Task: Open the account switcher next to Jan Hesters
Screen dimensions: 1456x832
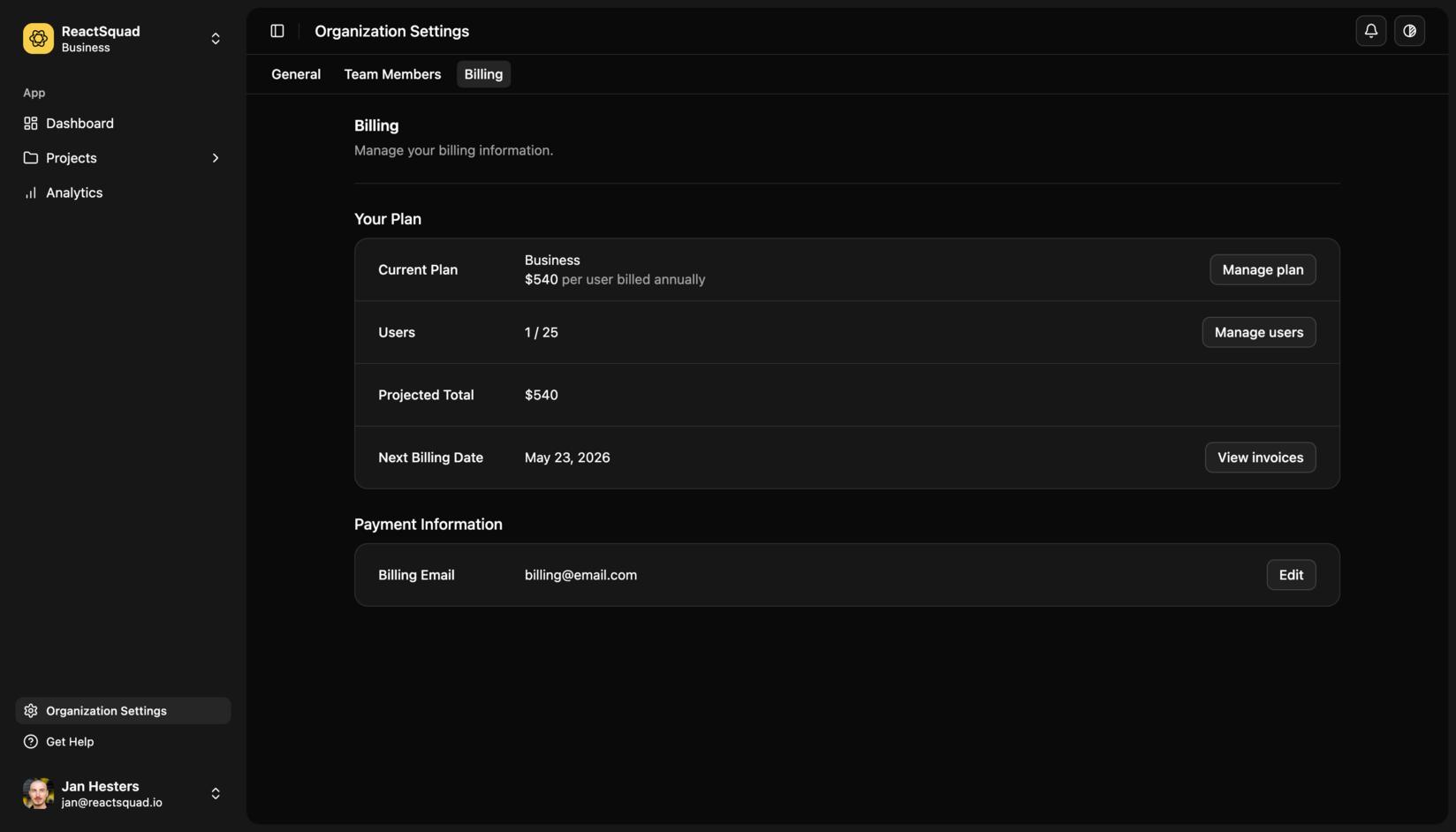Action: (x=215, y=793)
